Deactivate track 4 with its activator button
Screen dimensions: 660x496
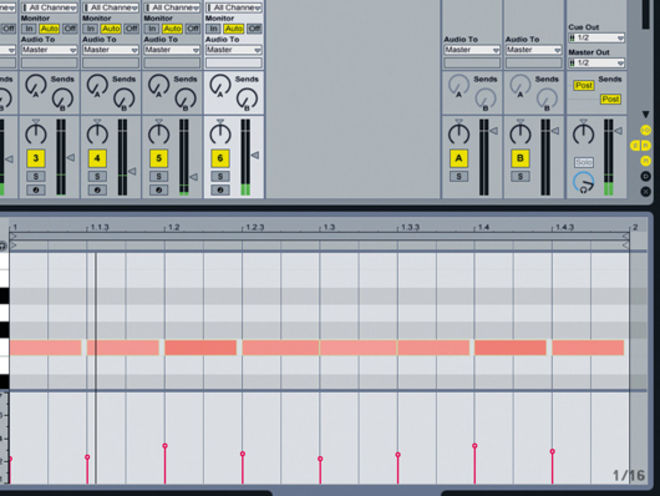coord(97,158)
